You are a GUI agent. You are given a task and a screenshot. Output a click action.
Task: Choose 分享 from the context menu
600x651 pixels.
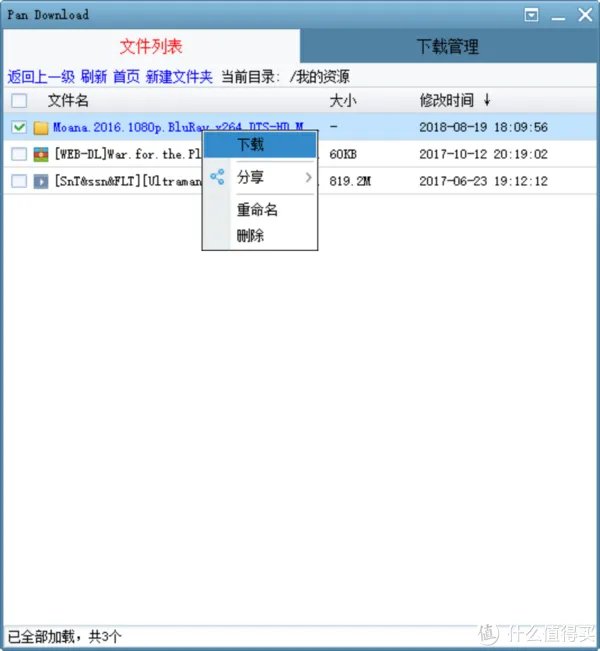pyautogui.click(x=260, y=177)
